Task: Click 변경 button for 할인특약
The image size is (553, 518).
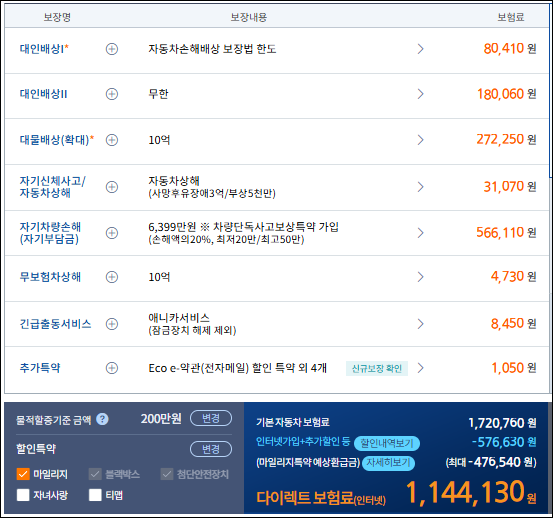Action: pos(211,449)
